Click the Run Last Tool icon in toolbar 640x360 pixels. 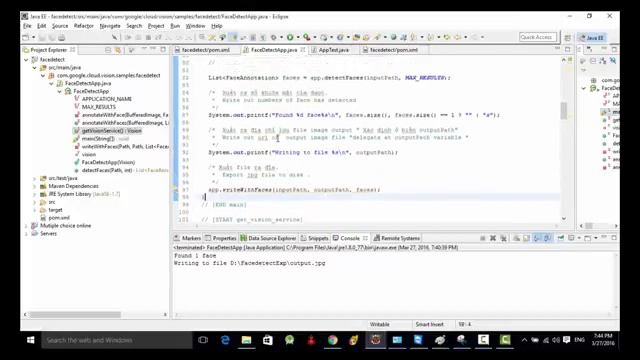306,37
